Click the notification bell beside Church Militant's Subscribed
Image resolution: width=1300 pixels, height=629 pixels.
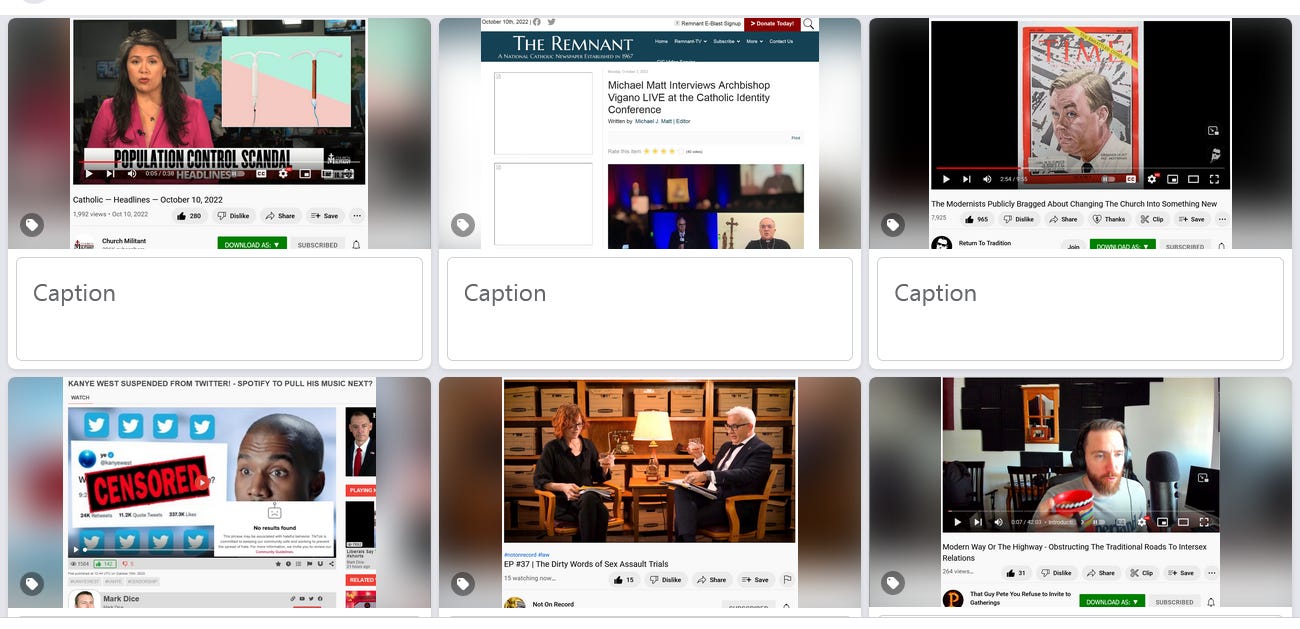click(x=356, y=244)
